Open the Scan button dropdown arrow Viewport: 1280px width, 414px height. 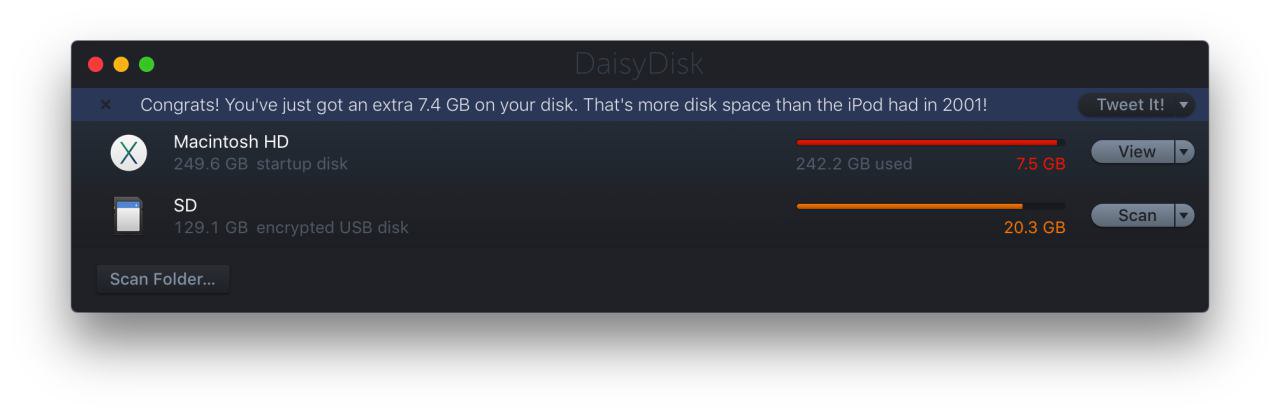point(1184,216)
